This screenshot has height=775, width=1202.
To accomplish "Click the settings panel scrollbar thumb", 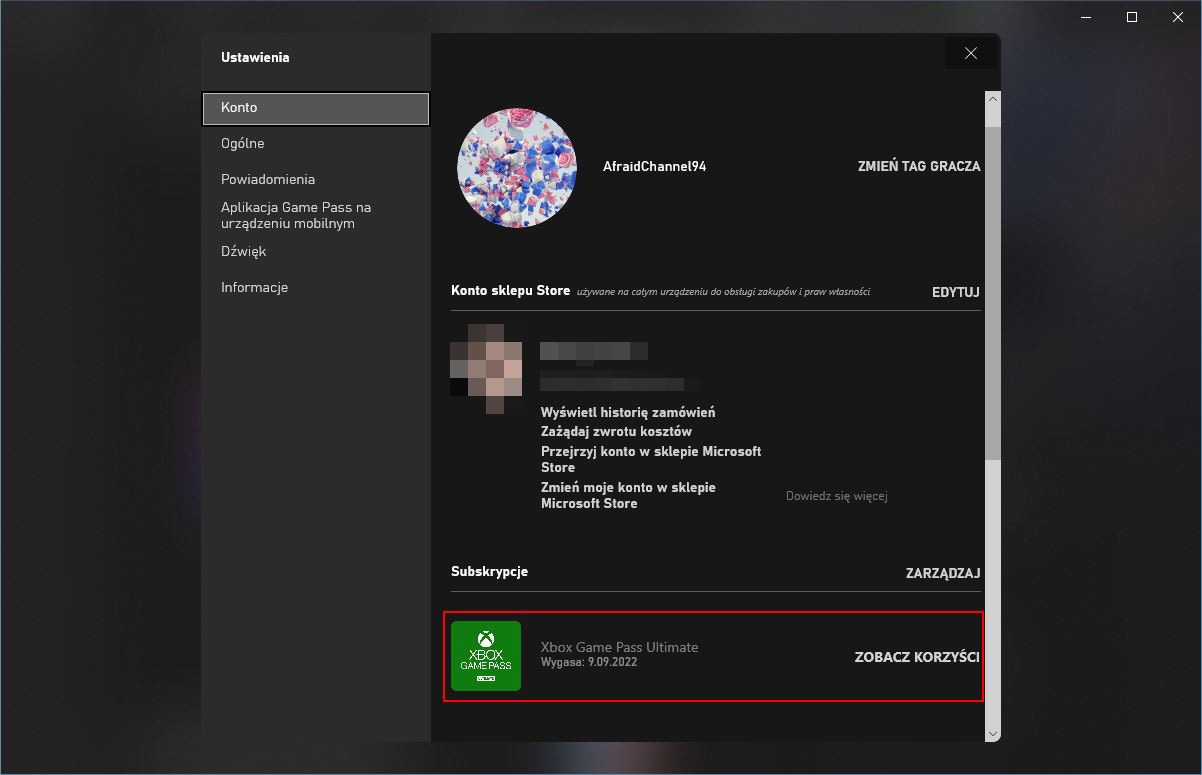I will pyautogui.click(x=992, y=293).
